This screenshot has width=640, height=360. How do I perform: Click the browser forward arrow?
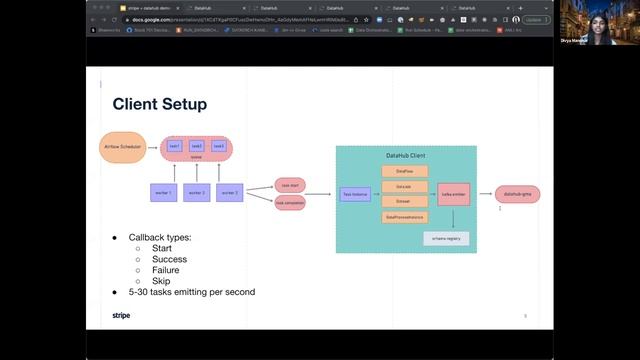click(x=104, y=20)
